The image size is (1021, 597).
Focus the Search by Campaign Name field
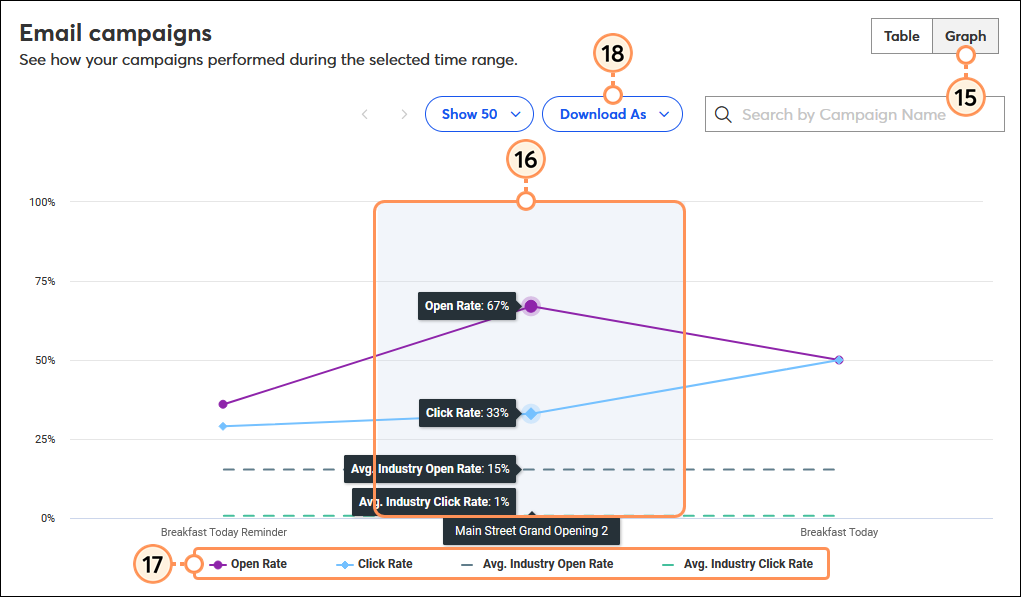[854, 115]
